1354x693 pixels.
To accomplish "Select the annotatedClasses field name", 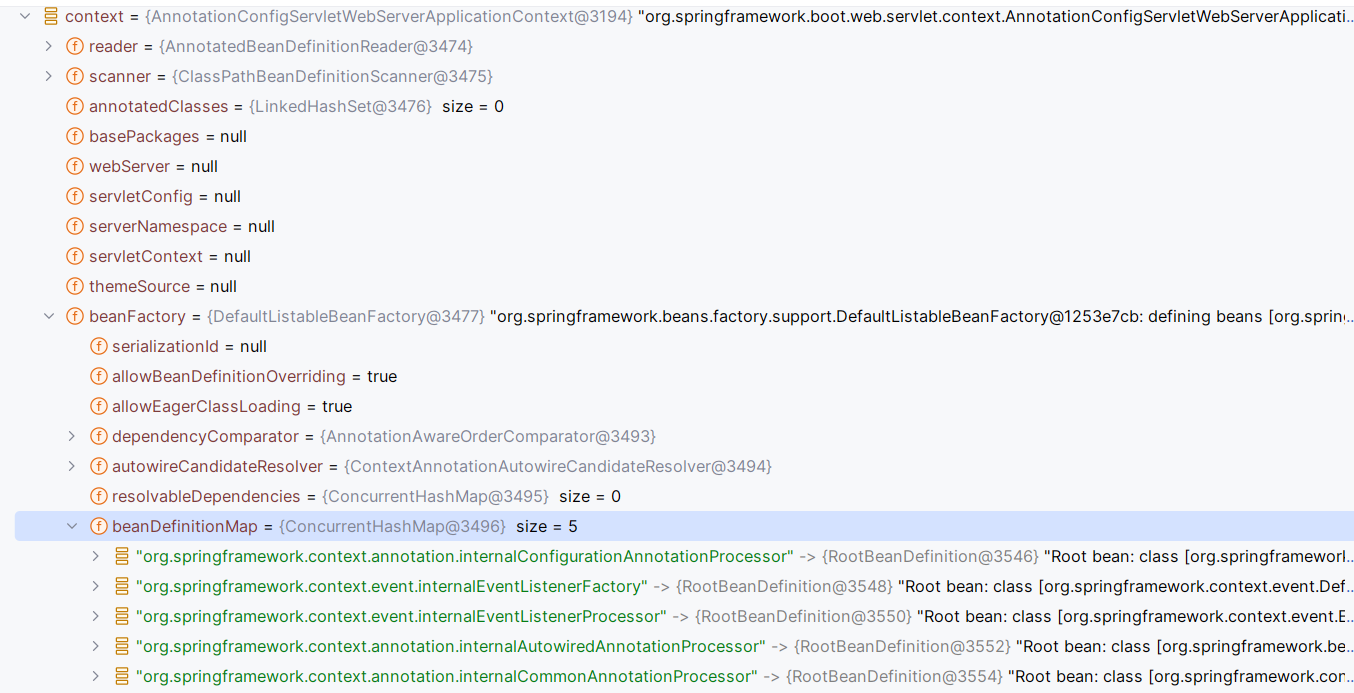I will point(159,106).
